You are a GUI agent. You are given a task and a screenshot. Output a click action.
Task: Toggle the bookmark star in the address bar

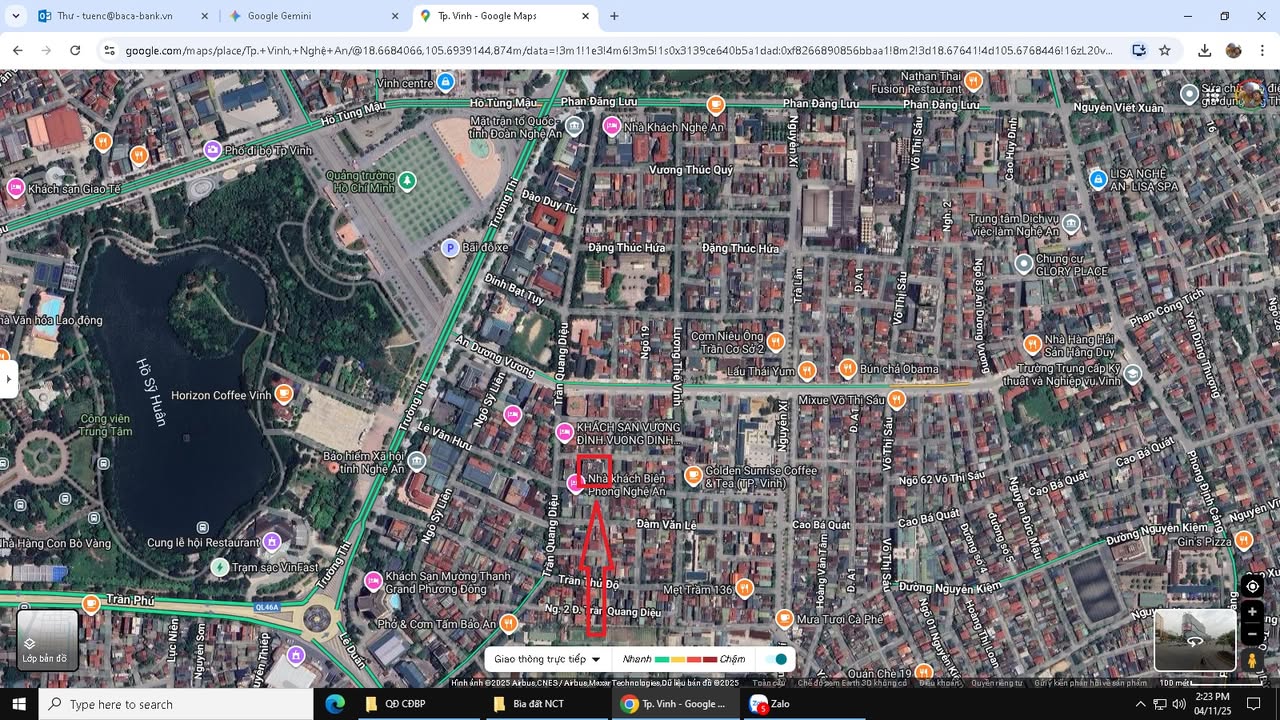coord(1166,49)
